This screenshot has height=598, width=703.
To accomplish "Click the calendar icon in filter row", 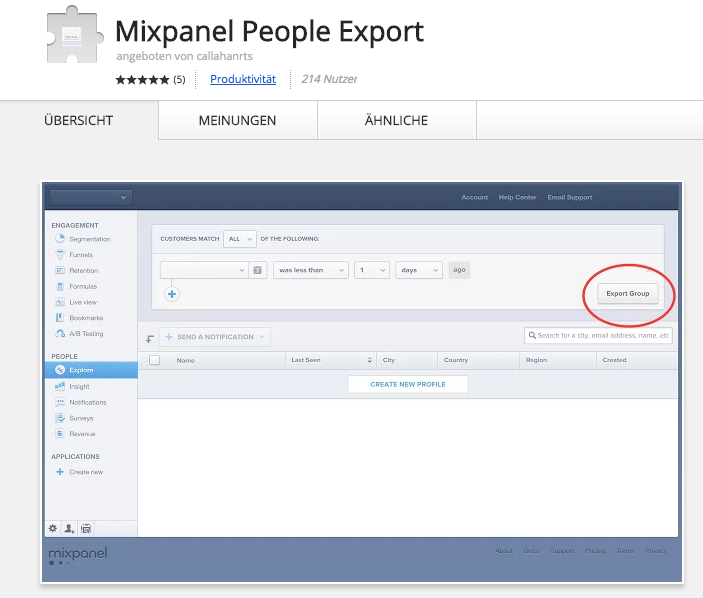I will 257,270.
